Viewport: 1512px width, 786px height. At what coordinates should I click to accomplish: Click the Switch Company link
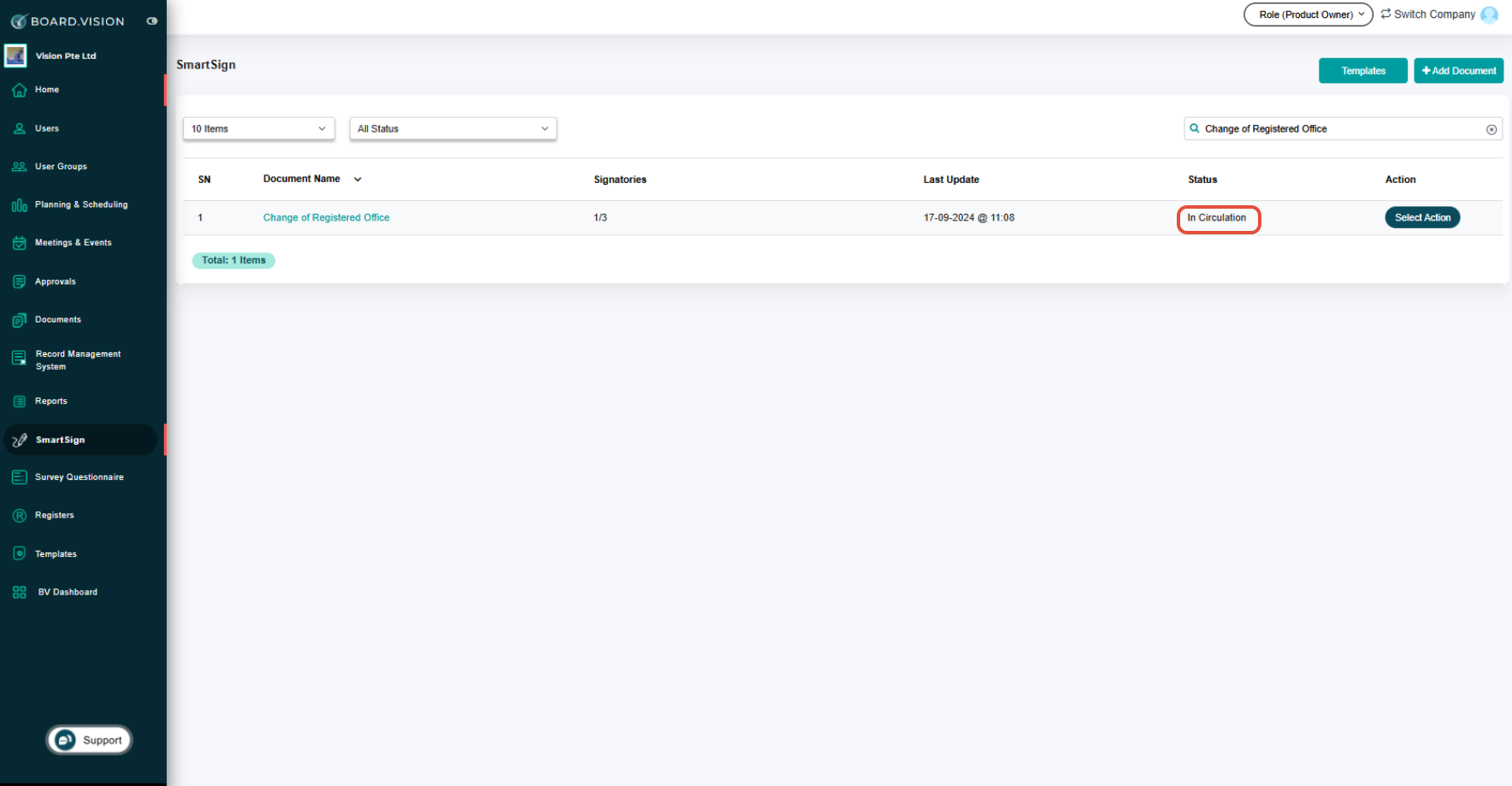click(1434, 15)
